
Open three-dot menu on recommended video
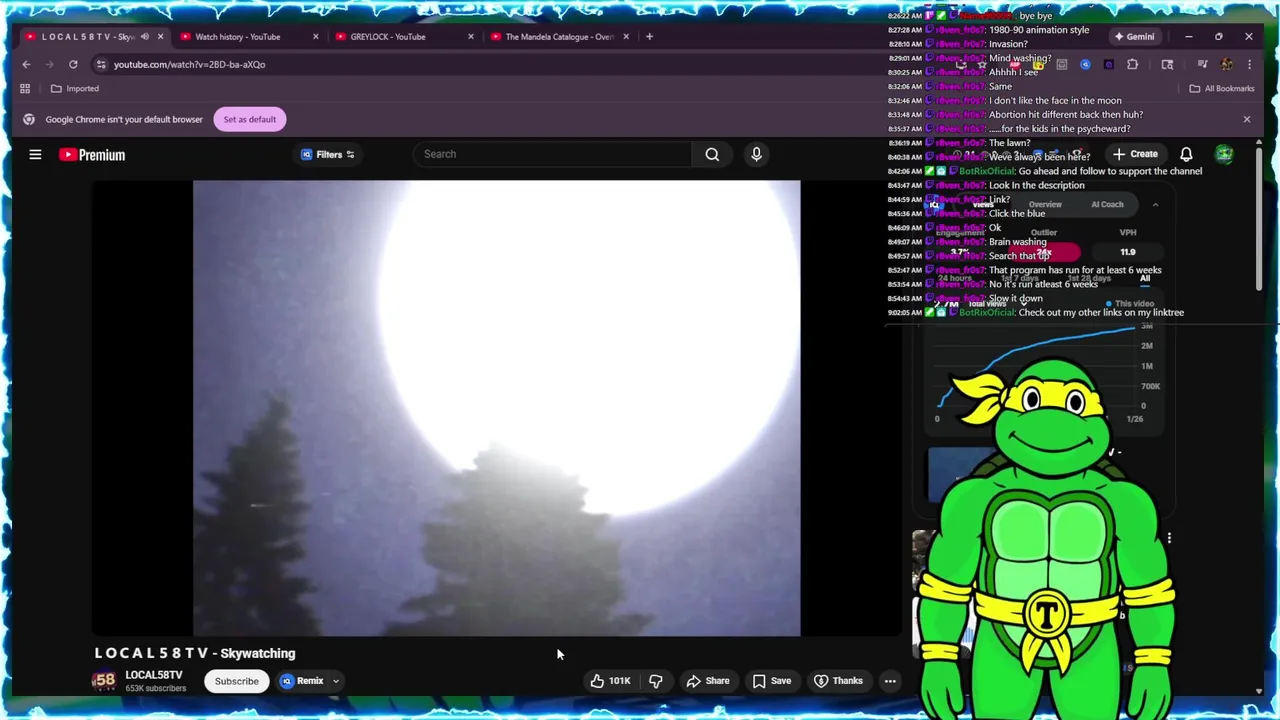click(x=1169, y=539)
